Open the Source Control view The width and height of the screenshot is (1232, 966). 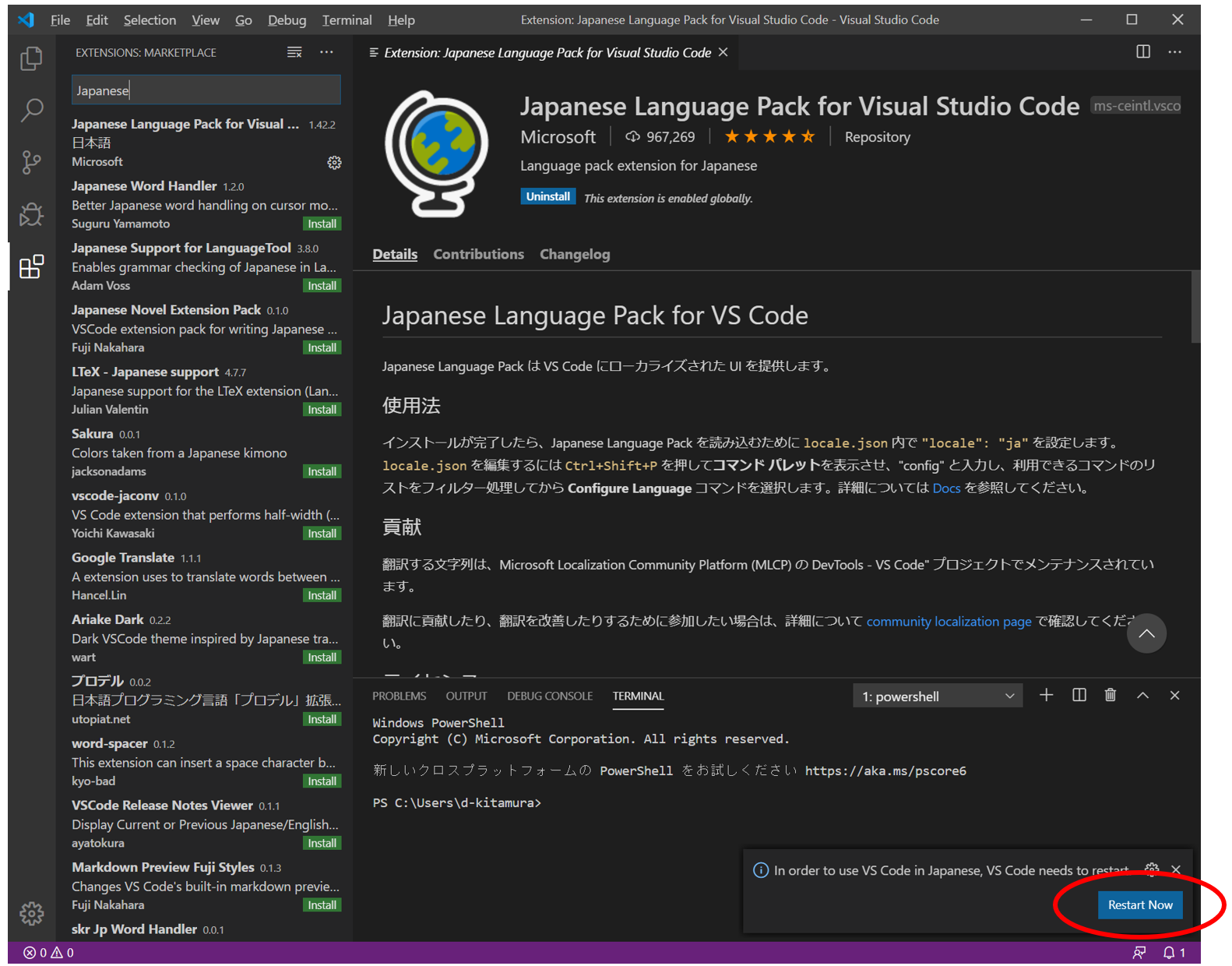point(31,162)
